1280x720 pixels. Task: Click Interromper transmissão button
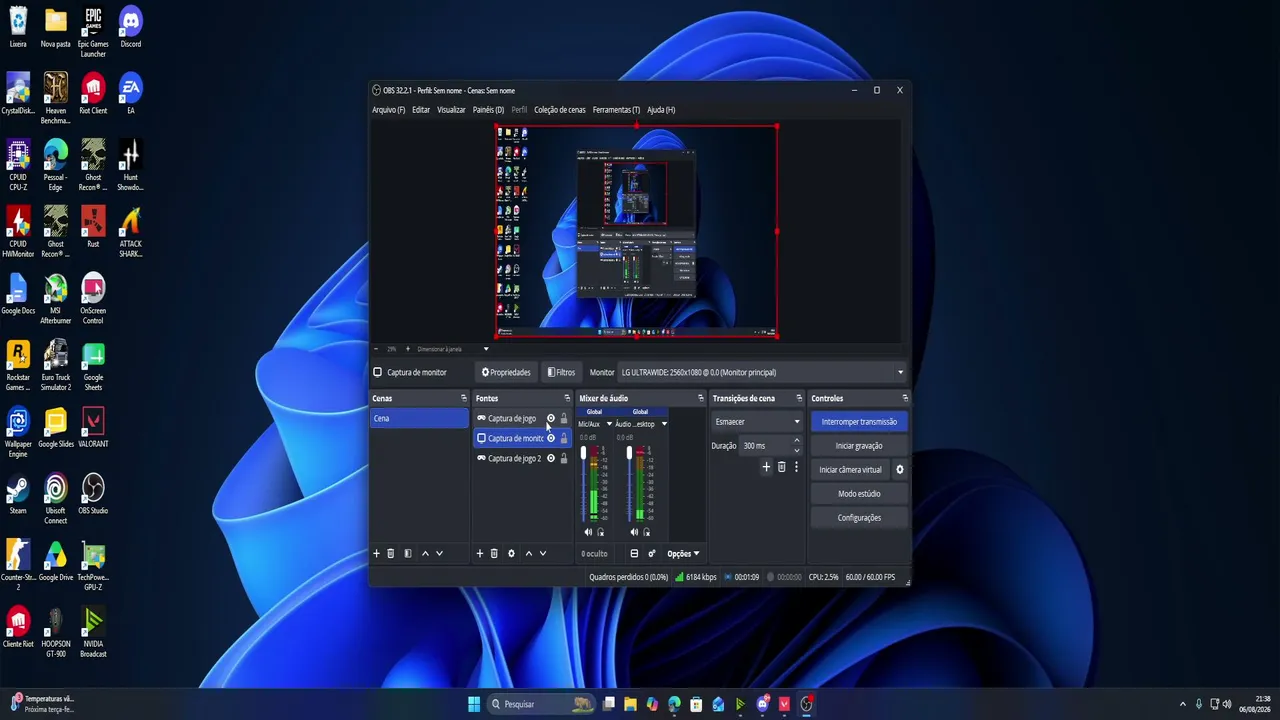coord(859,422)
